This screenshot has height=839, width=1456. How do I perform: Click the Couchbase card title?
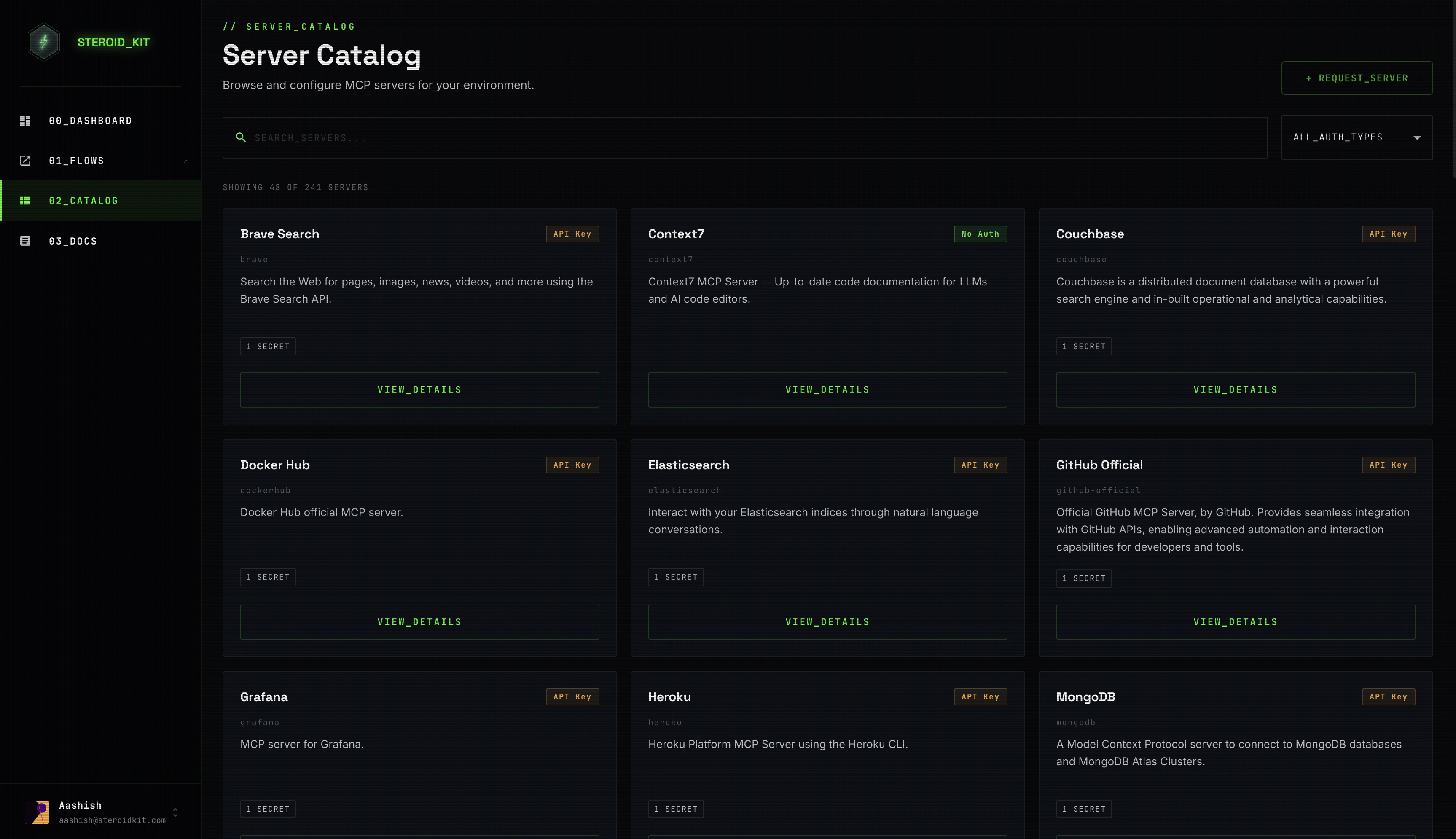pyautogui.click(x=1090, y=234)
